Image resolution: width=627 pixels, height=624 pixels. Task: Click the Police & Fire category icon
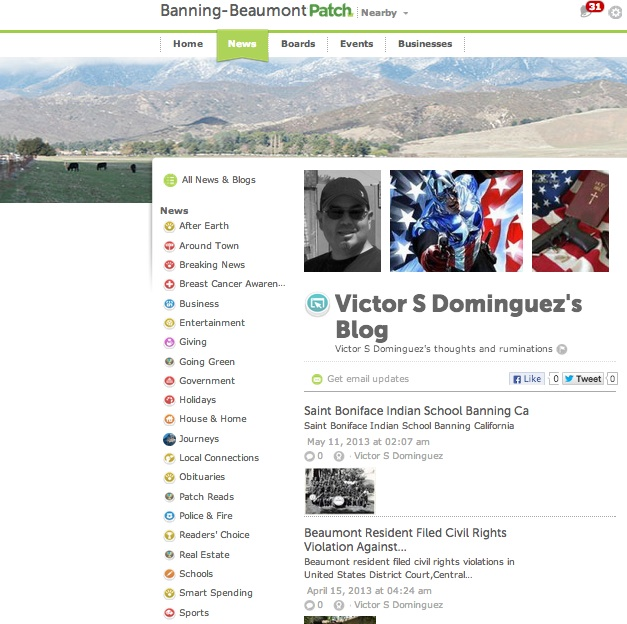tap(170, 516)
